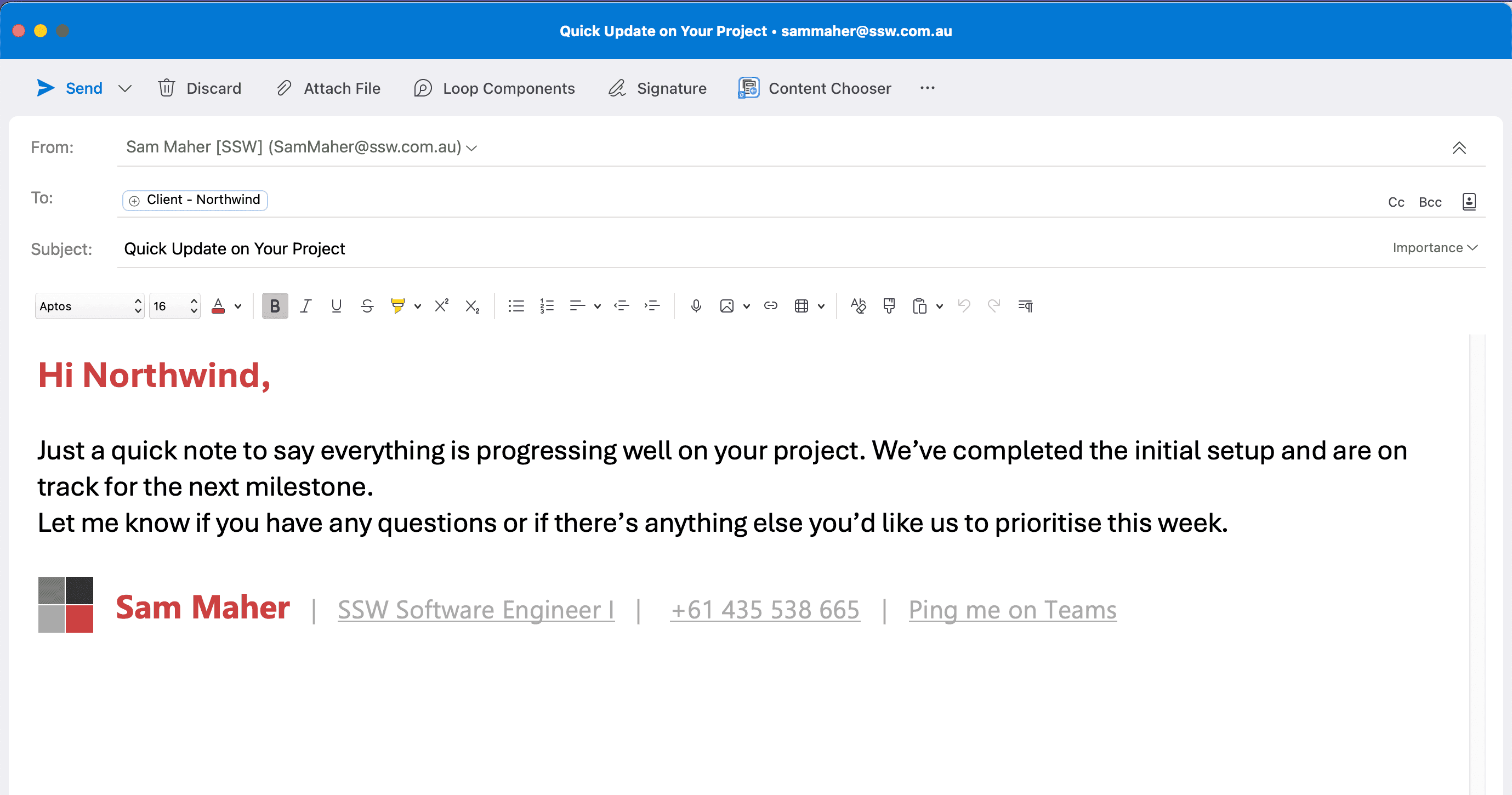Image resolution: width=1512 pixels, height=795 pixels.
Task: Click the Strikethrough icon
Action: point(367,306)
